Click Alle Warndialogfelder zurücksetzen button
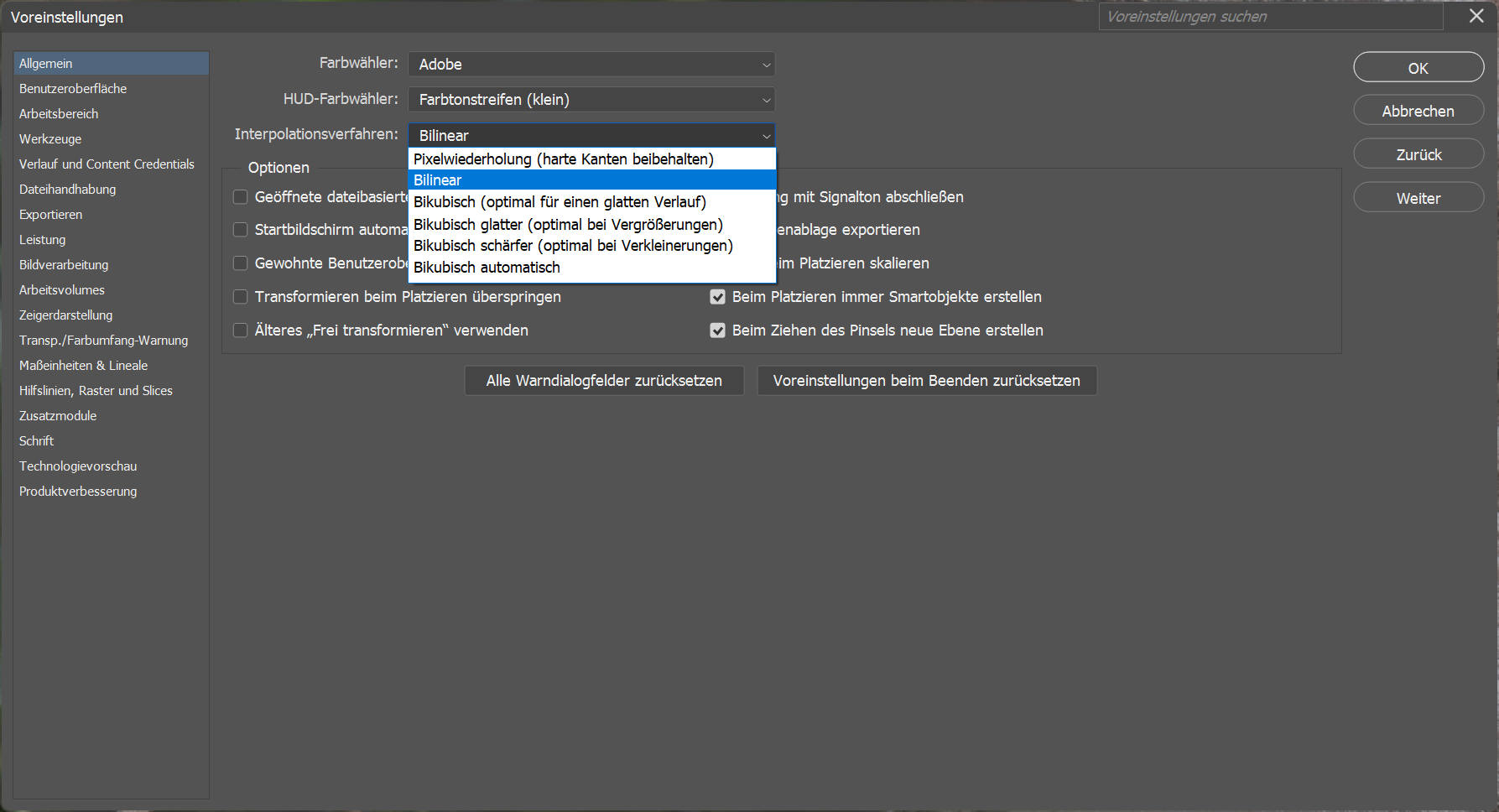The height and width of the screenshot is (812, 1499). click(x=604, y=381)
